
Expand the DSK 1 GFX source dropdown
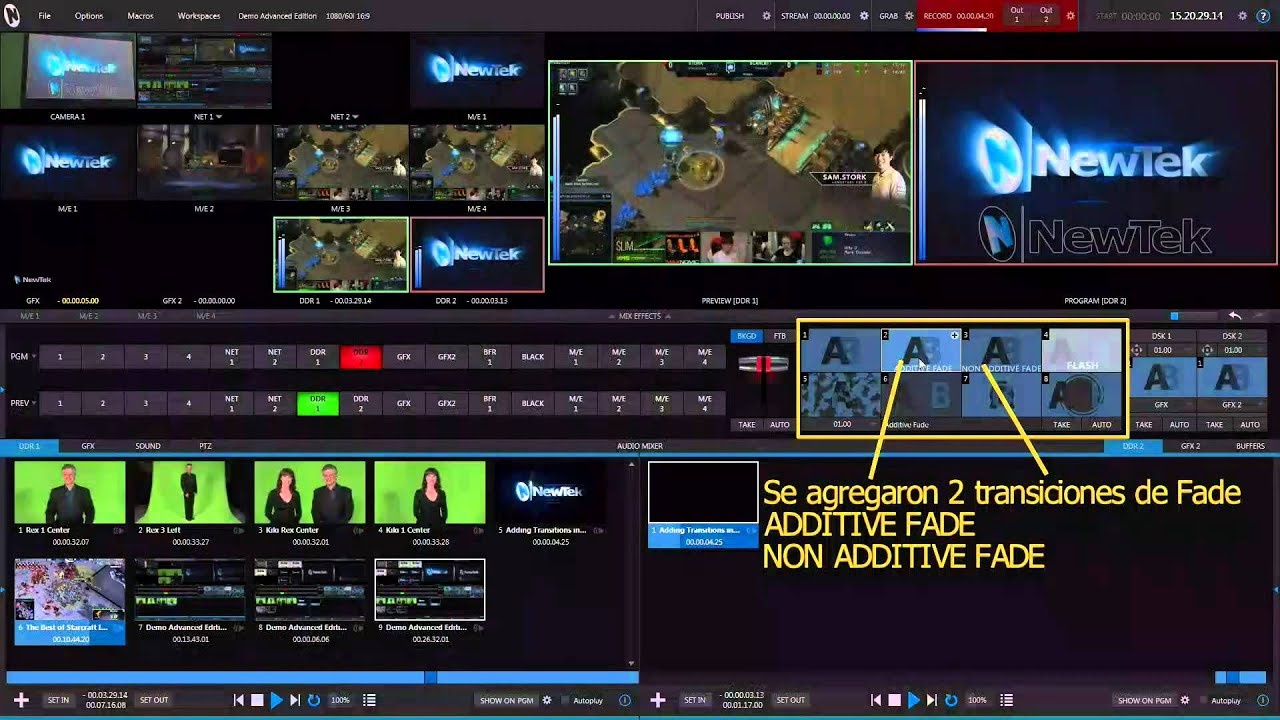(x=1161, y=405)
